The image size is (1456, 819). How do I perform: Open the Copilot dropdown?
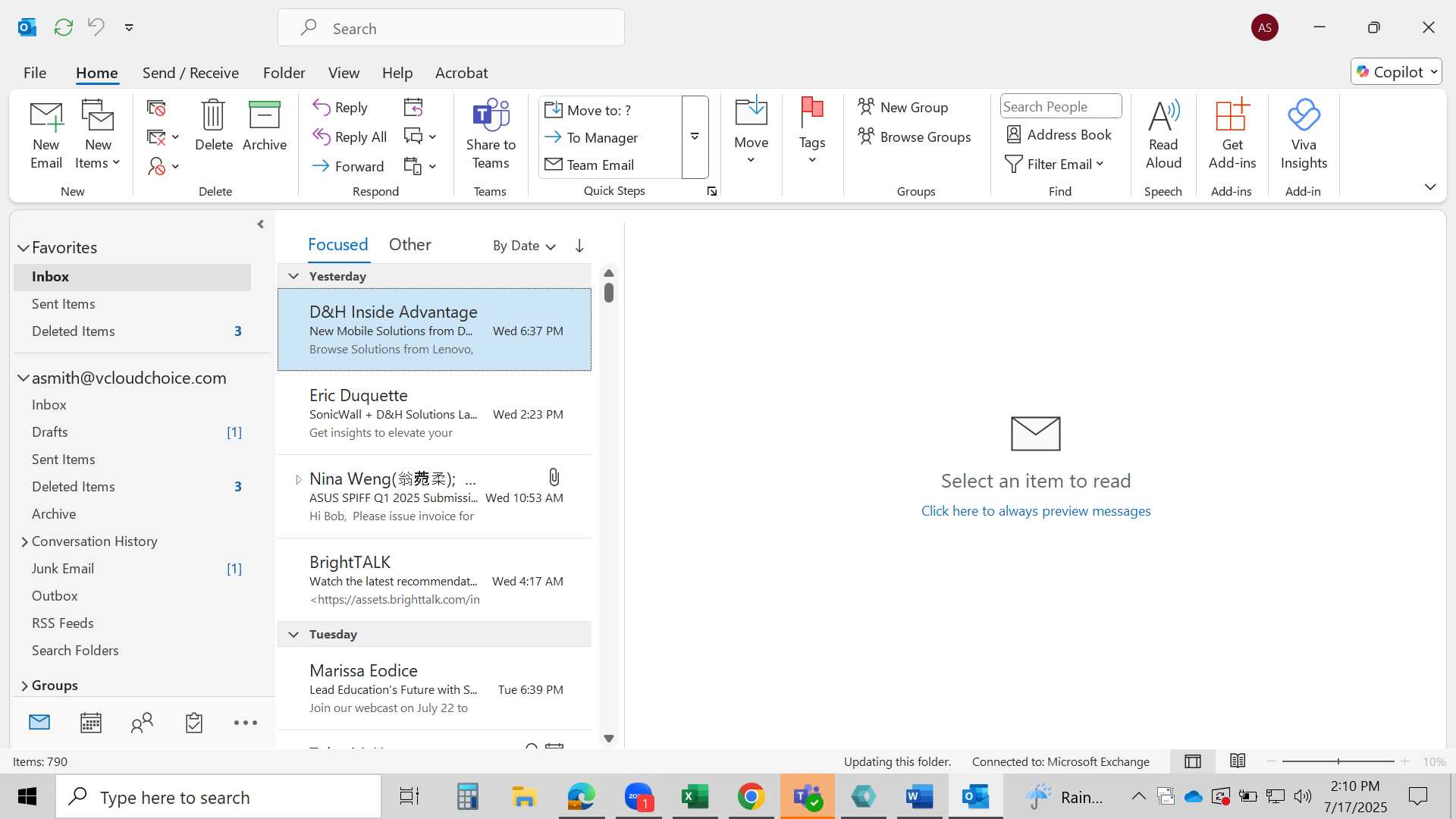(x=1396, y=72)
